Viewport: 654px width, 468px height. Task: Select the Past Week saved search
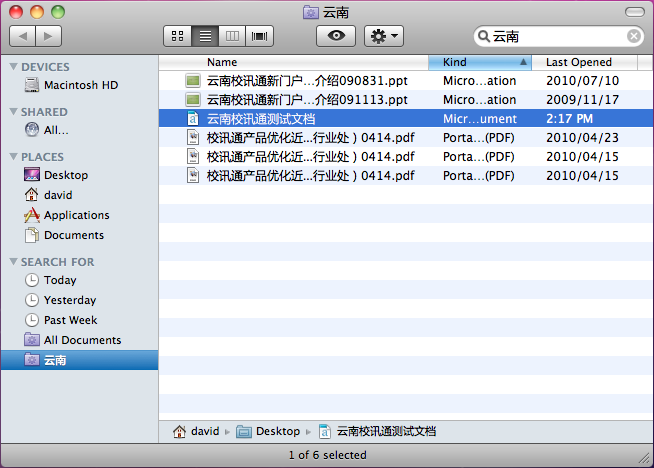tap(70, 320)
